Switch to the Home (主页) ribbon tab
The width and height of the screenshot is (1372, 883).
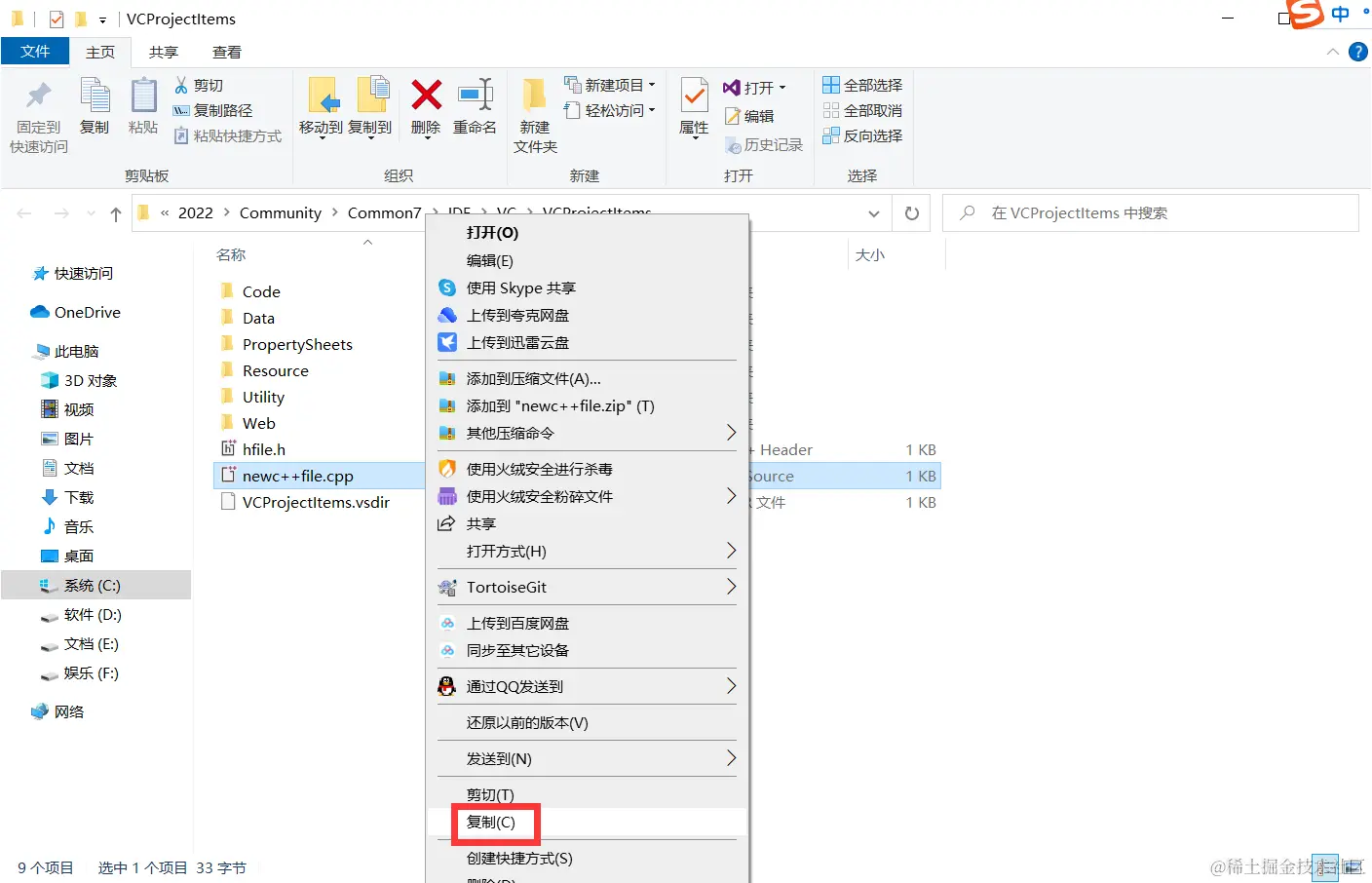tap(100, 53)
